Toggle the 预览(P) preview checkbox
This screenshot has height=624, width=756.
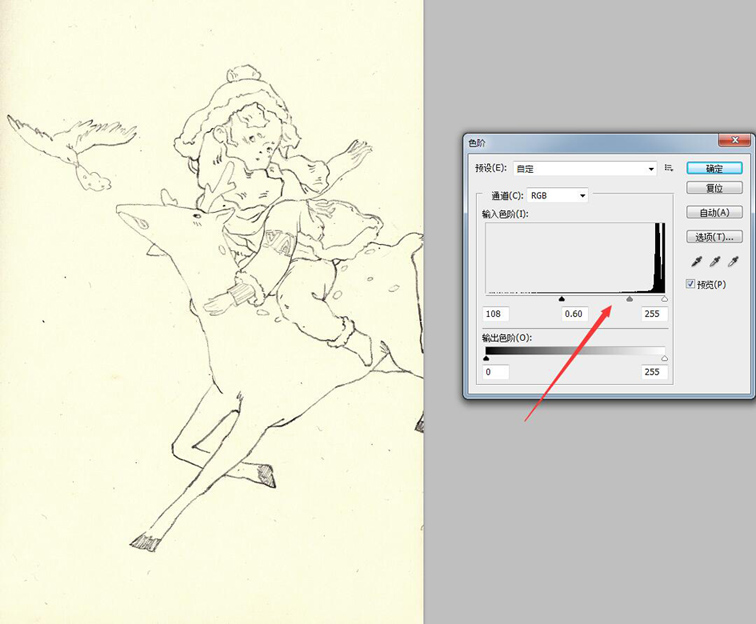pyautogui.click(x=690, y=284)
